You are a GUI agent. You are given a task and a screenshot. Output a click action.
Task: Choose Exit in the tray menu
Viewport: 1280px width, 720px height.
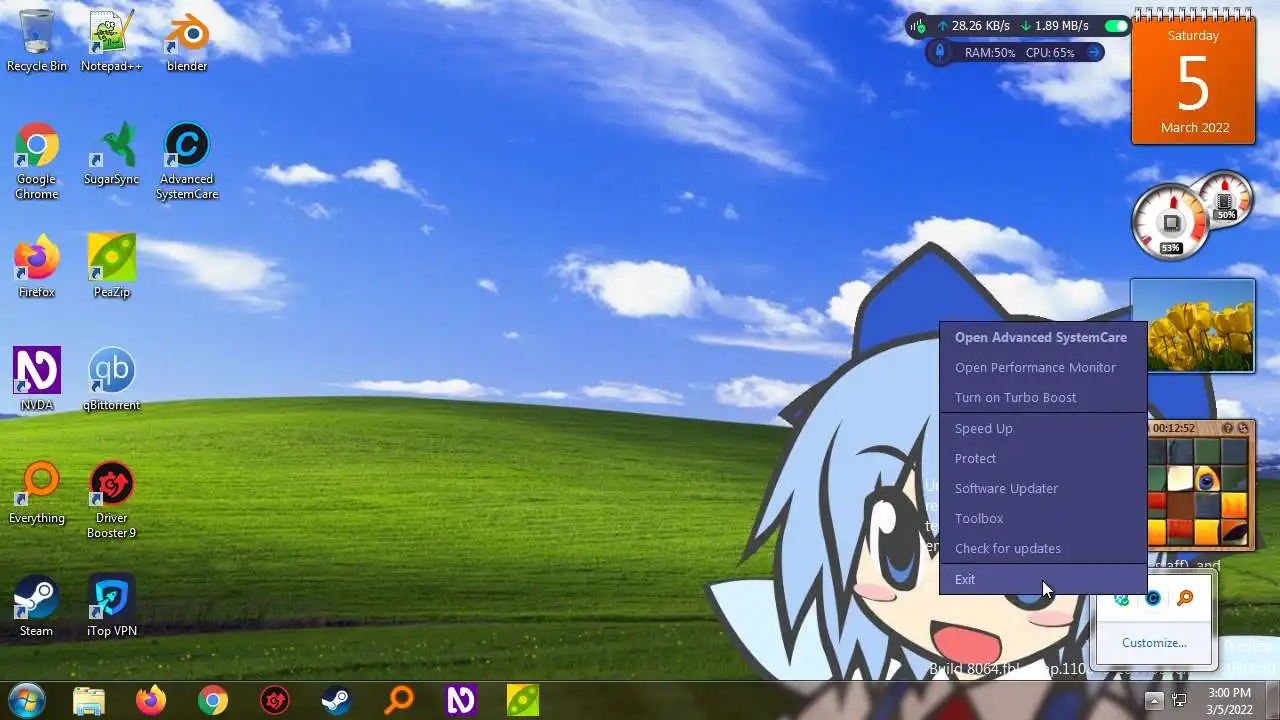click(x=1043, y=579)
